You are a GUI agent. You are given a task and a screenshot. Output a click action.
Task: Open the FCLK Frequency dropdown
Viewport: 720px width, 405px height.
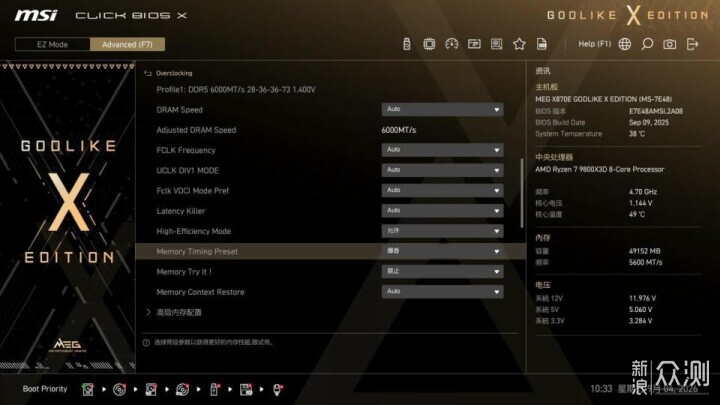click(x=442, y=150)
